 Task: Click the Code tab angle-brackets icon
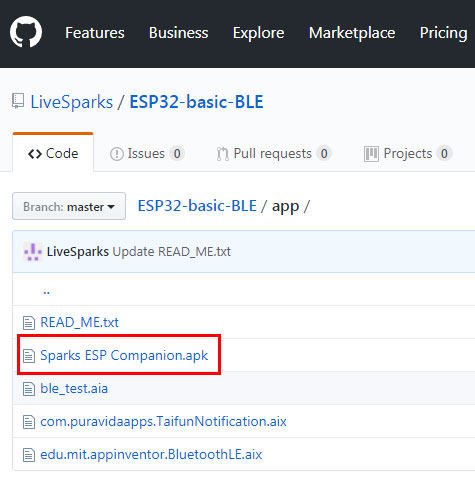[35, 154]
